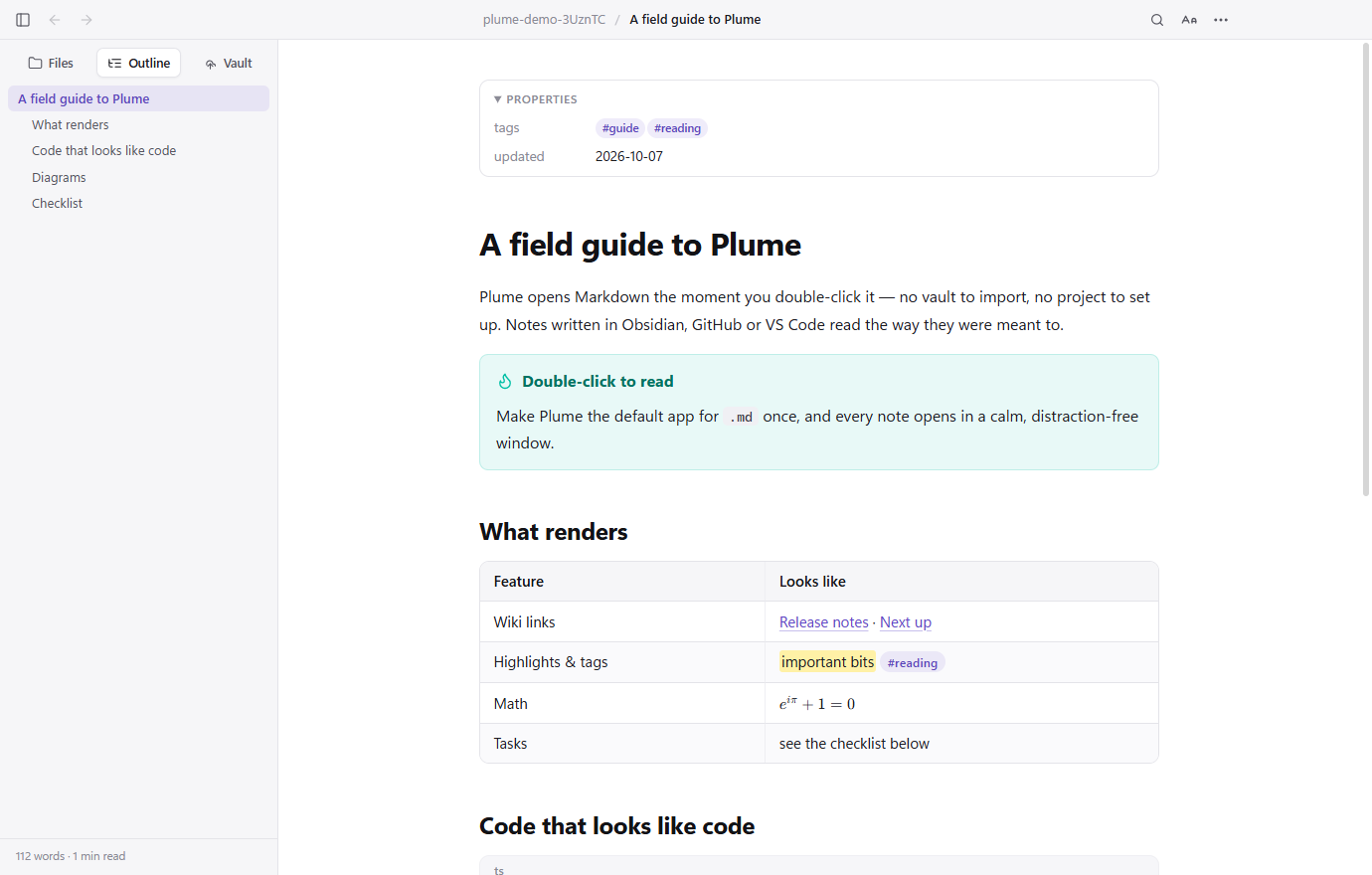Viewport: 1372px width, 875px height.
Task: Click the vertical scrollbar thumb
Action: (x=1366, y=268)
